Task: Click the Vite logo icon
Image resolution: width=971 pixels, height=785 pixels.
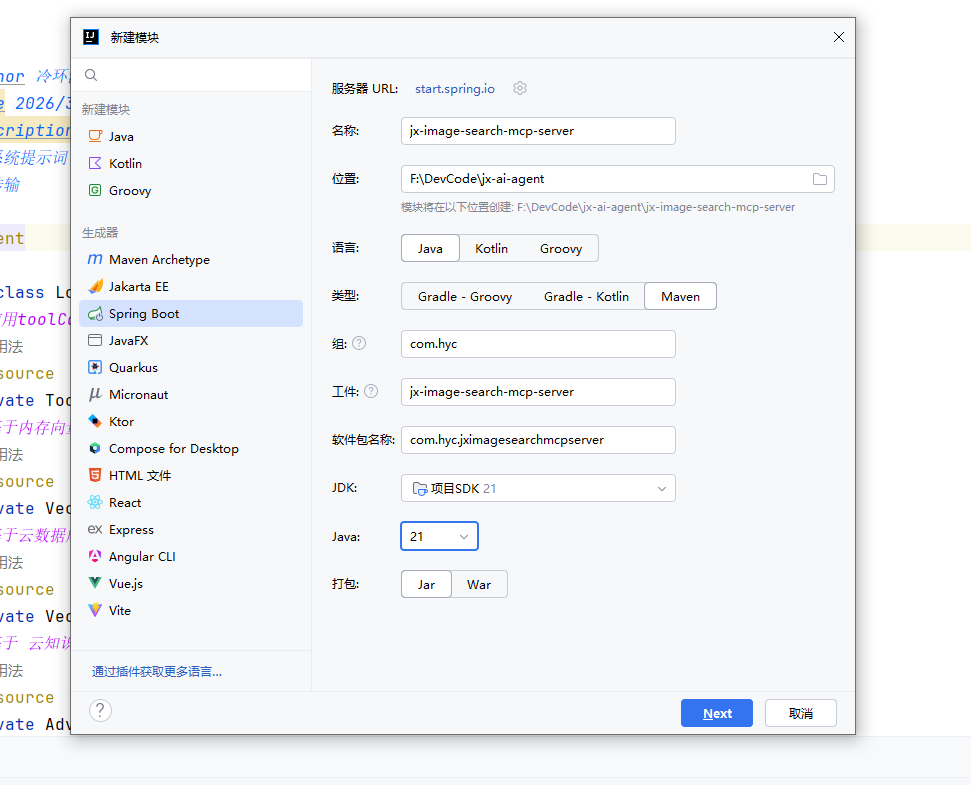Action: tap(95, 610)
